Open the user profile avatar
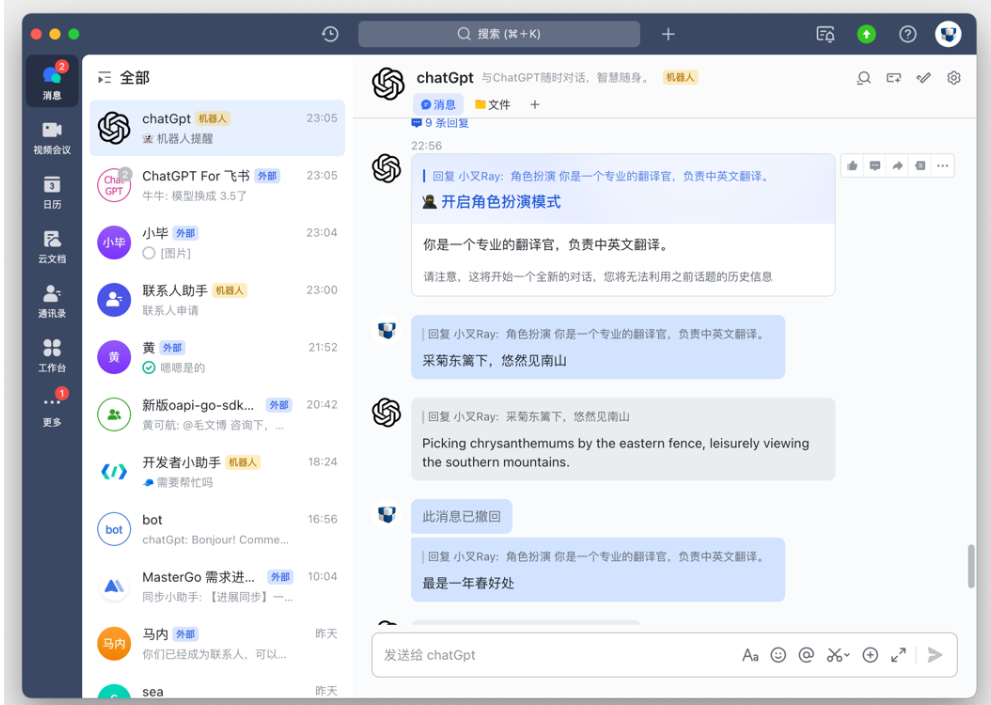The image size is (991, 705). pyautogui.click(x=948, y=34)
